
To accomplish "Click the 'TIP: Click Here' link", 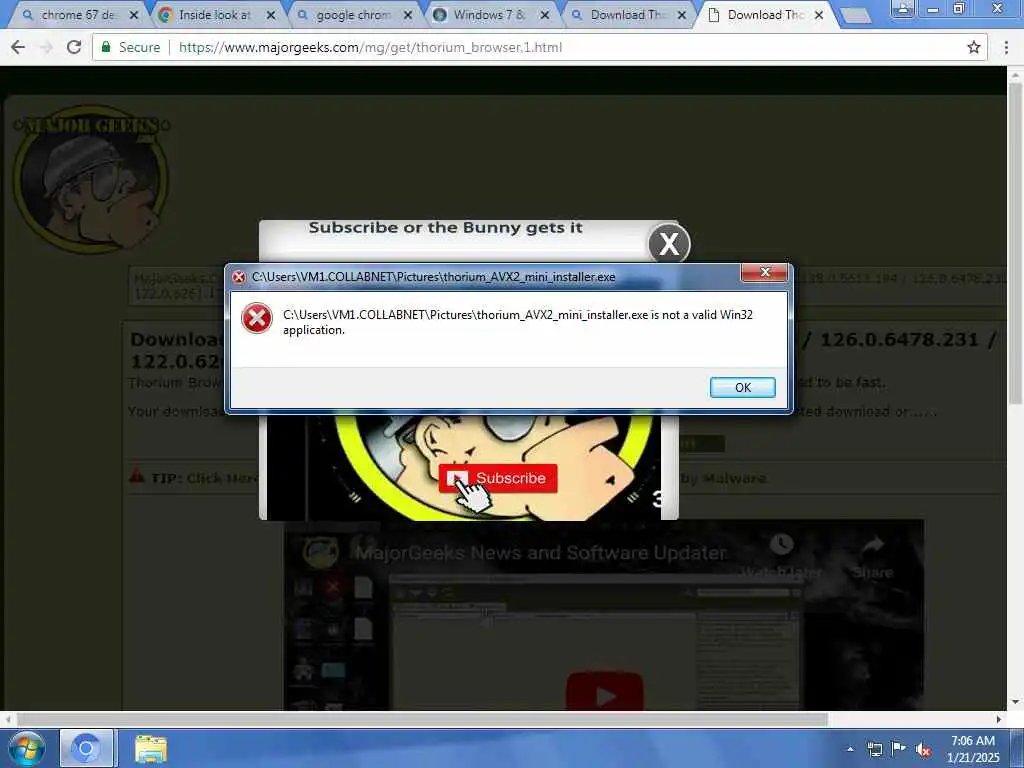I will [x=205, y=478].
